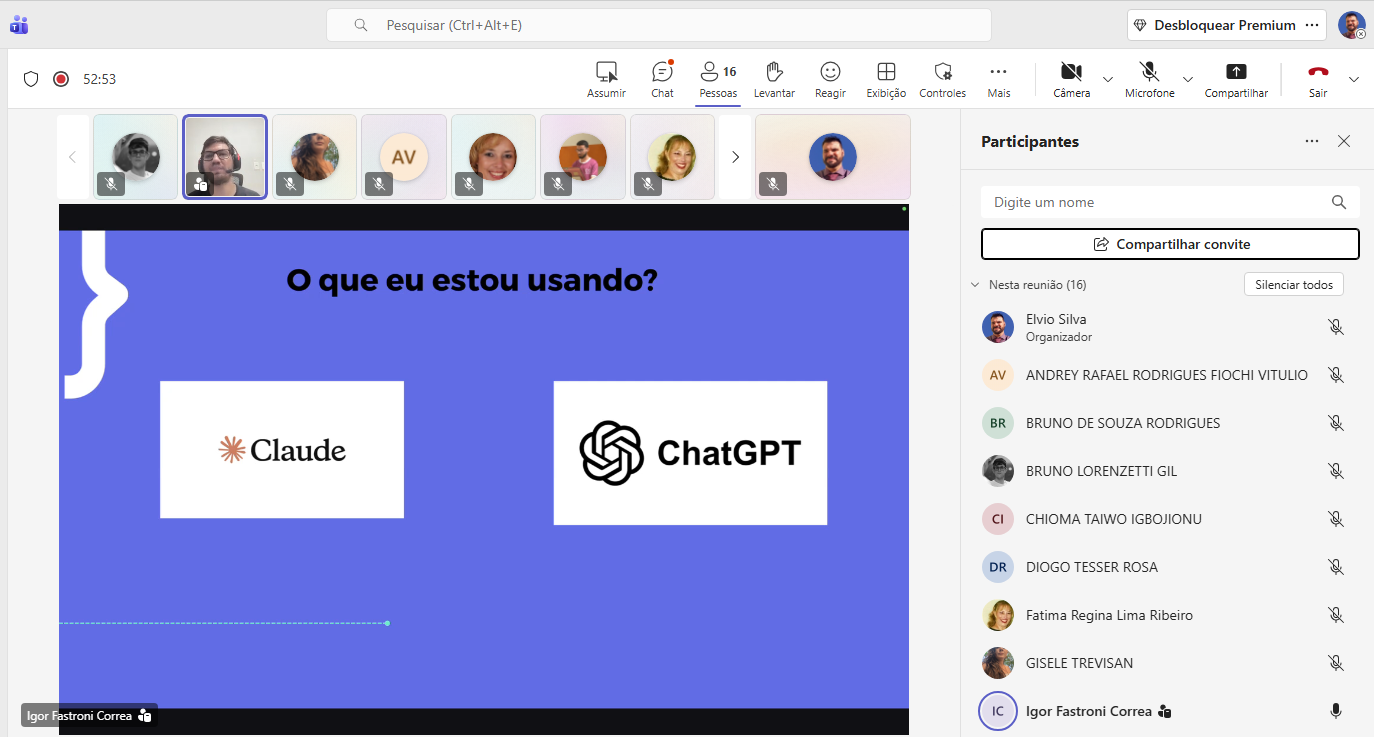The height and width of the screenshot is (737, 1374).
Task: Show next participant video thumbnails
Action: click(x=735, y=157)
